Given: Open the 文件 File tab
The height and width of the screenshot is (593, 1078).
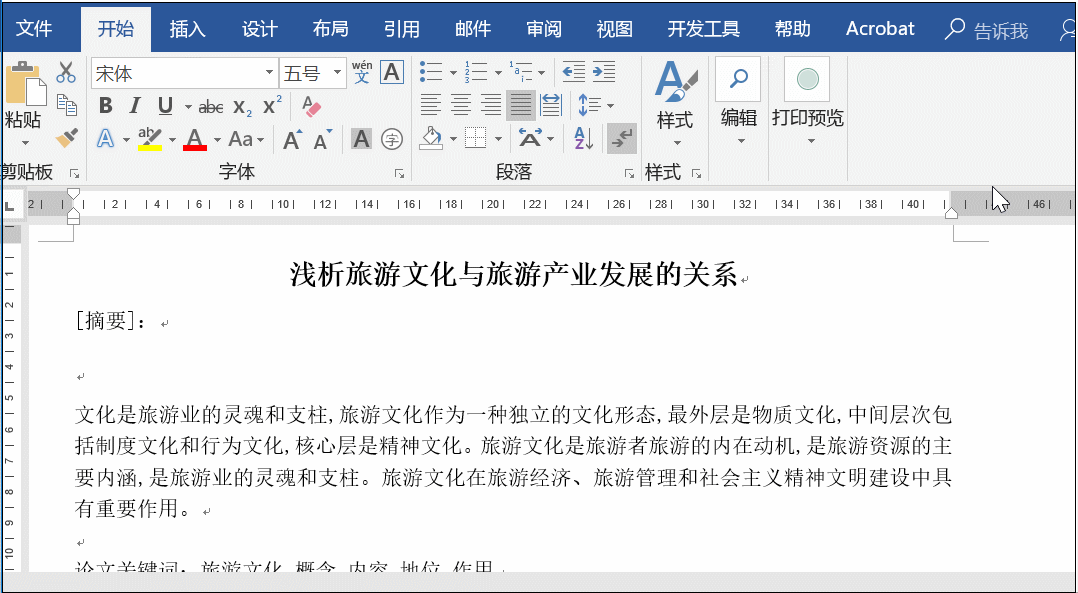Looking at the screenshot, I should (x=34, y=29).
